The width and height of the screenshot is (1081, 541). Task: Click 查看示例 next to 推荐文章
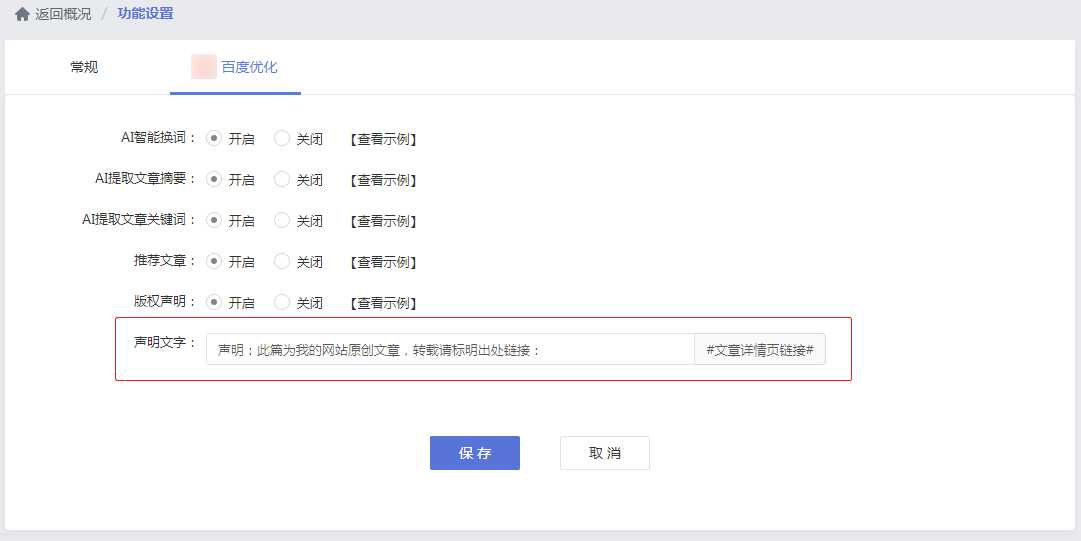(383, 262)
